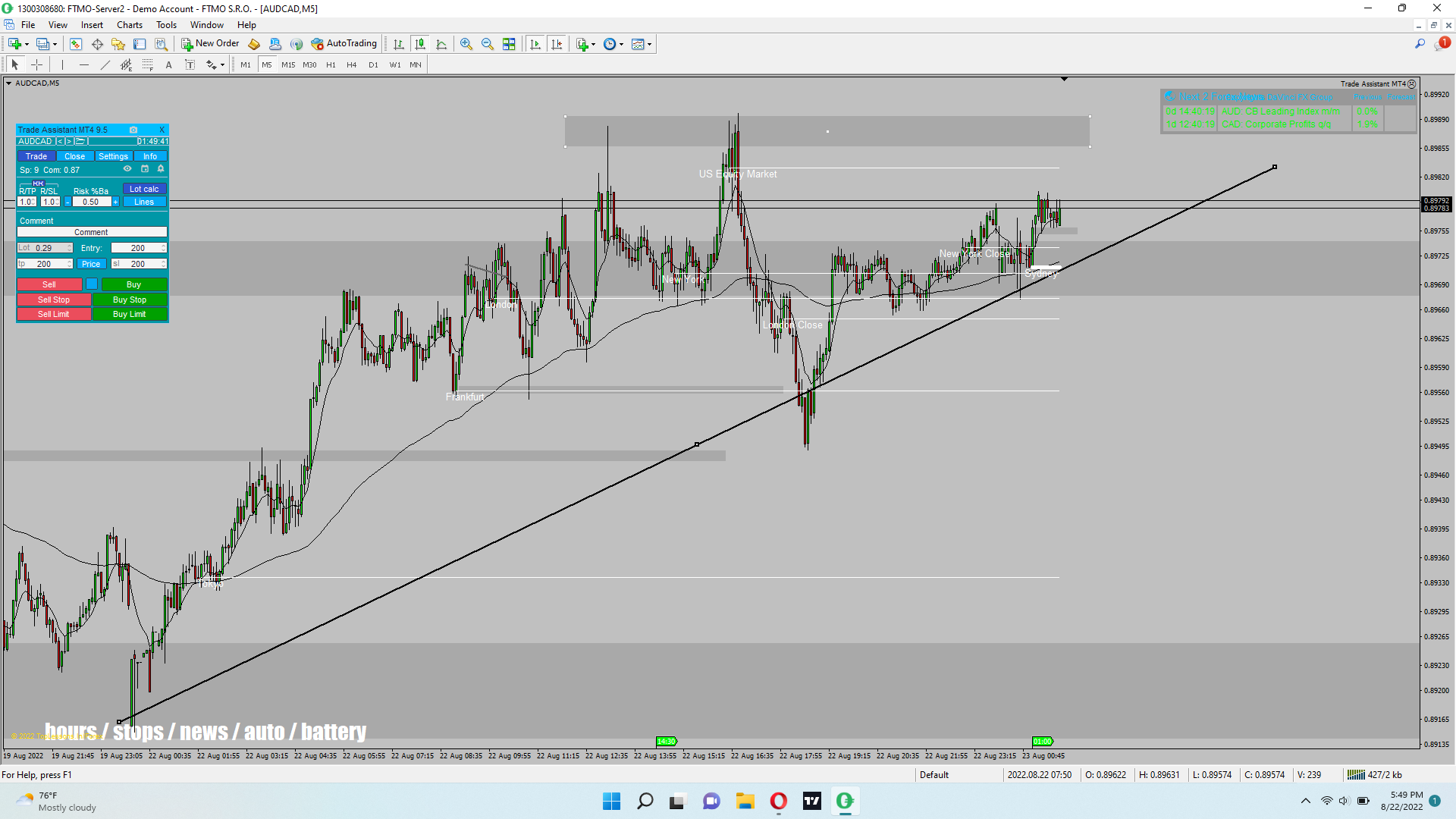The width and height of the screenshot is (1456, 819).
Task: Switch chart to candlesticks display icon
Action: pos(420,44)
